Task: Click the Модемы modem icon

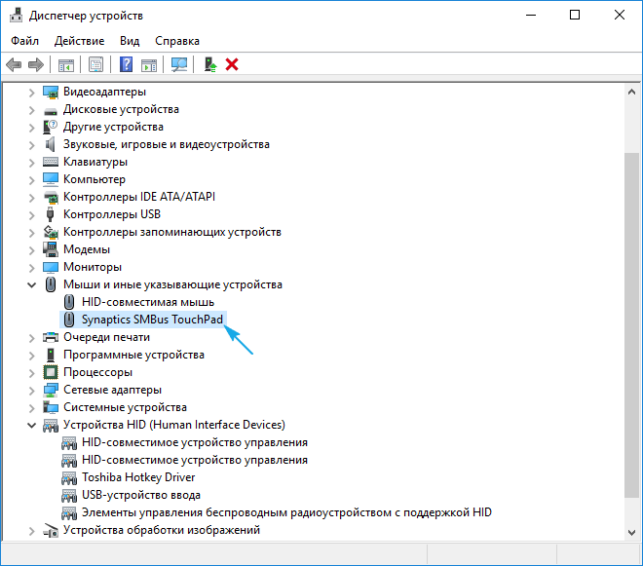Action: point(50,249)
